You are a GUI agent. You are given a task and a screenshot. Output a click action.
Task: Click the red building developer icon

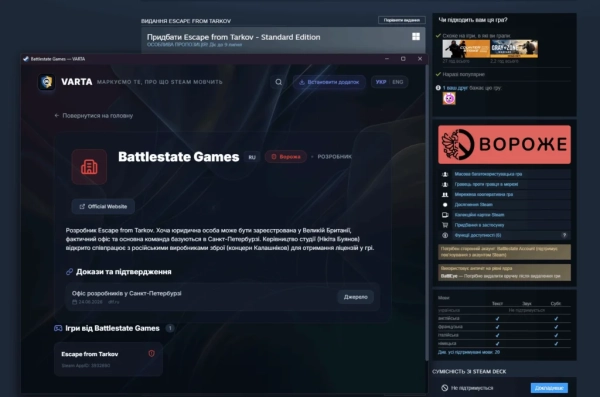click(x=89, y=167)
